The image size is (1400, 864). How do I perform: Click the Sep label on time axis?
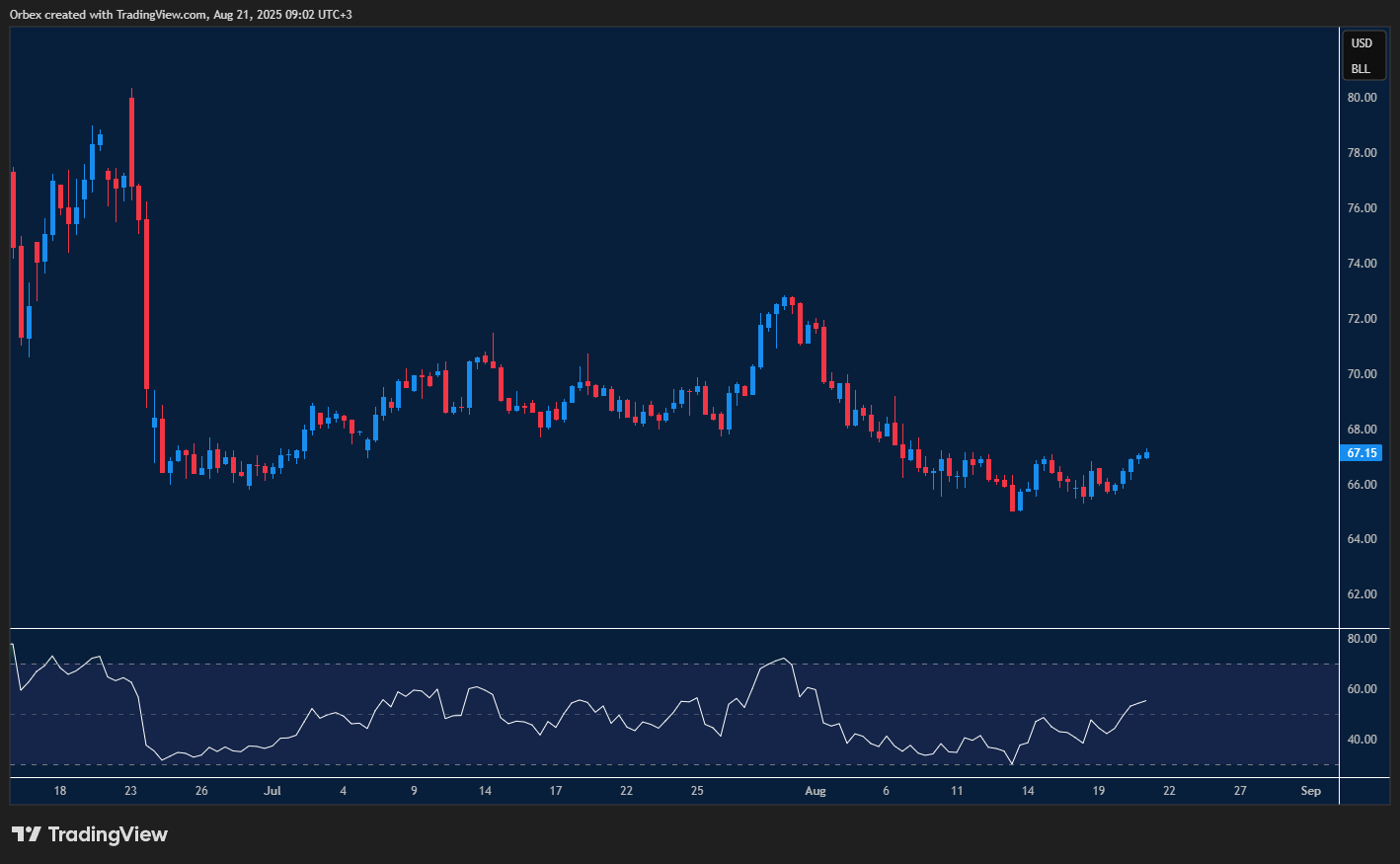pos(1310,791)
